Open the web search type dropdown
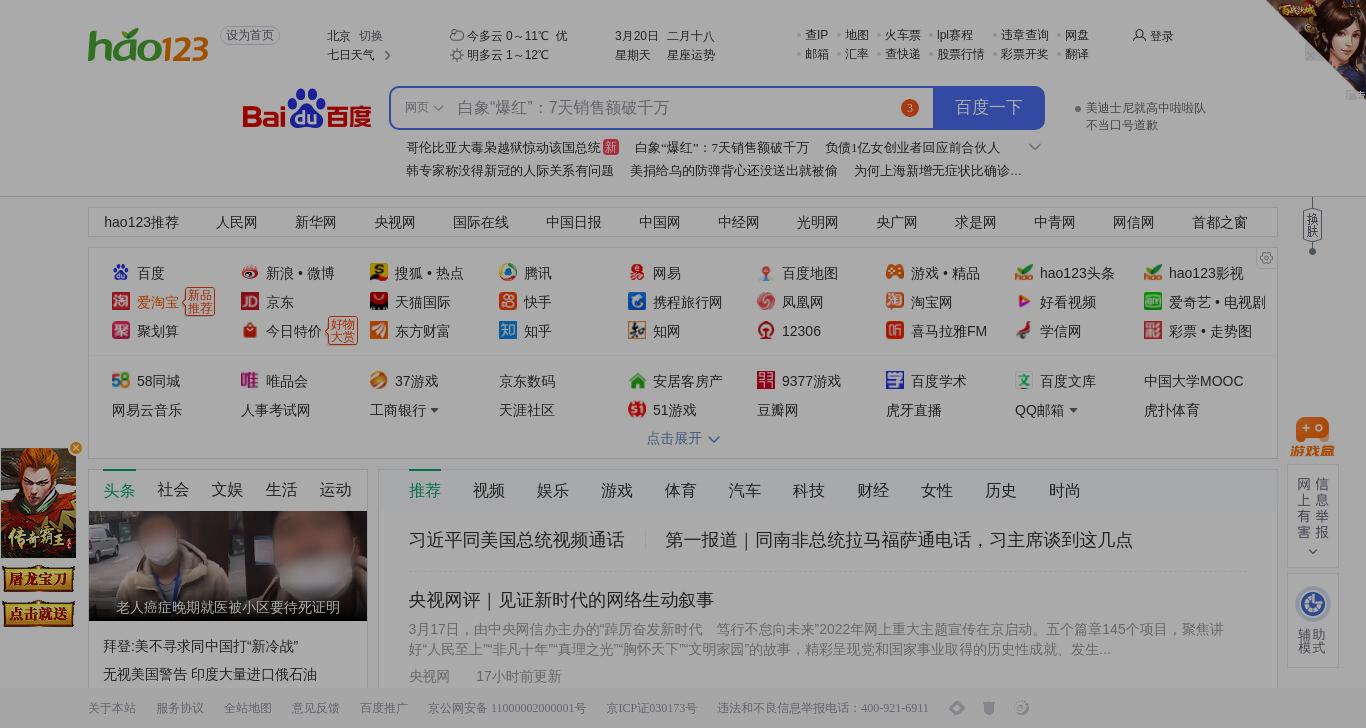The height and width of the screenshot is (728, 1366). point(424,108)
